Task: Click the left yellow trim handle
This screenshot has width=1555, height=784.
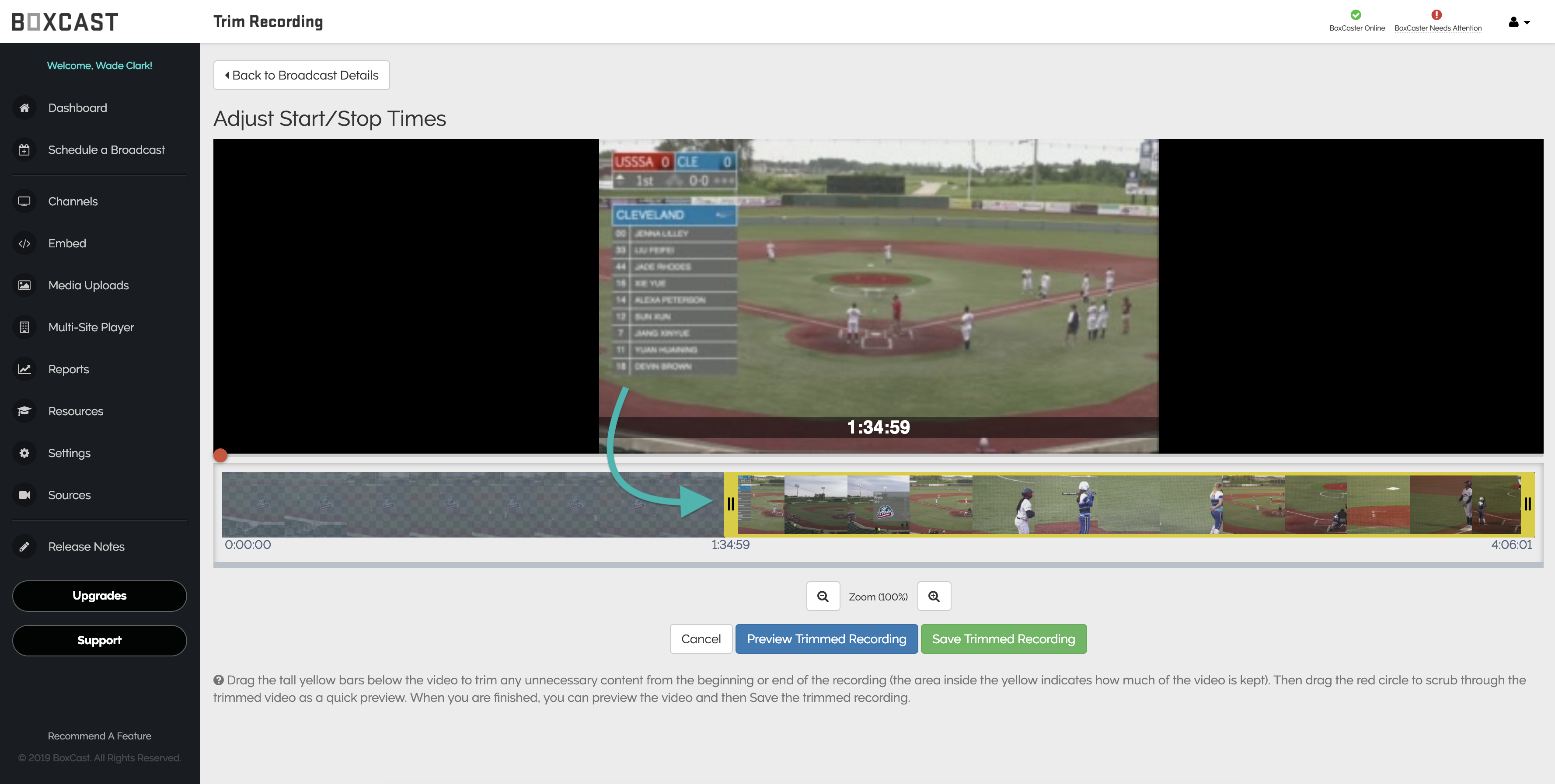Action: (x=730, y=504)
